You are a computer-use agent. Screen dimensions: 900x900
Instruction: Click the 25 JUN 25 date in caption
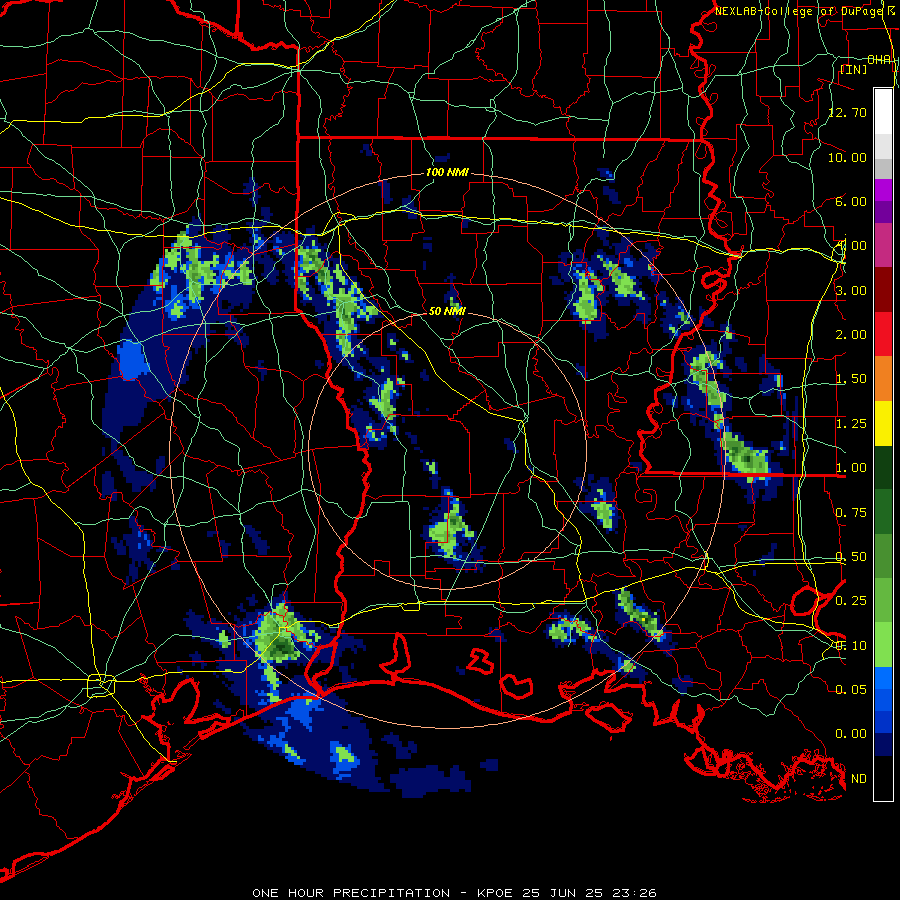pyautogui.click(x=563, y=893)
